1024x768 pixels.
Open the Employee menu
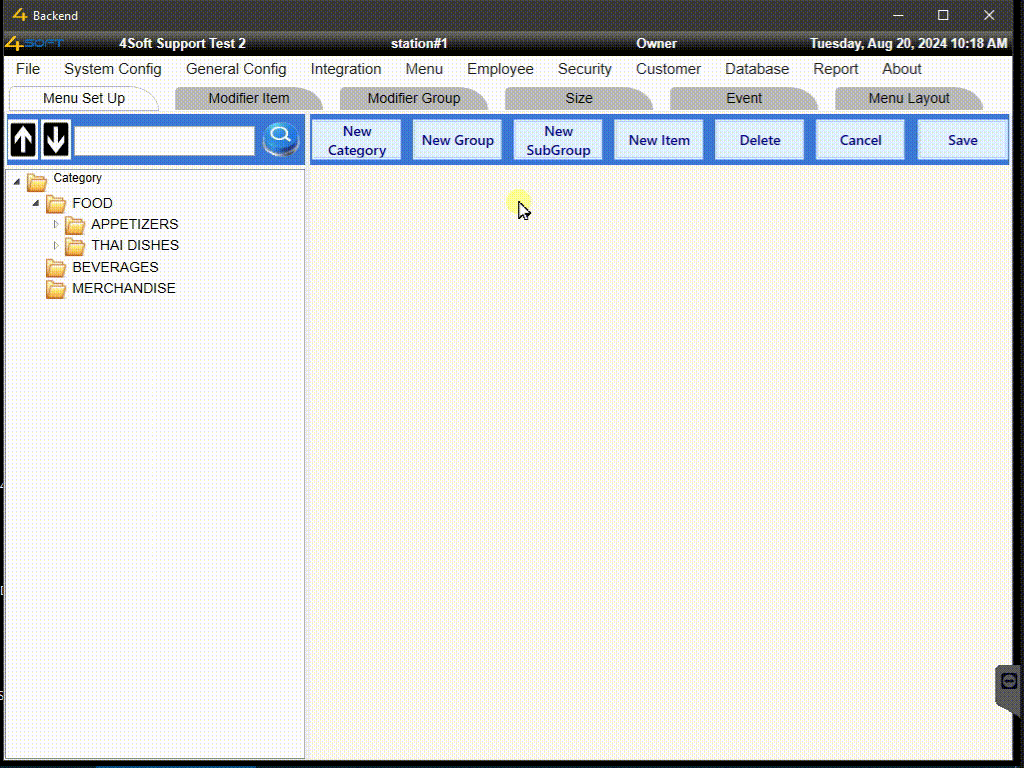[x=500, y=69]
